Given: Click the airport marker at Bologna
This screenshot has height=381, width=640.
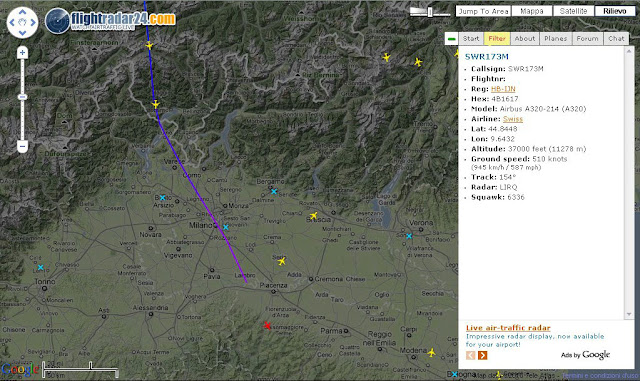Looking at the screenshot, I should 454,374.
